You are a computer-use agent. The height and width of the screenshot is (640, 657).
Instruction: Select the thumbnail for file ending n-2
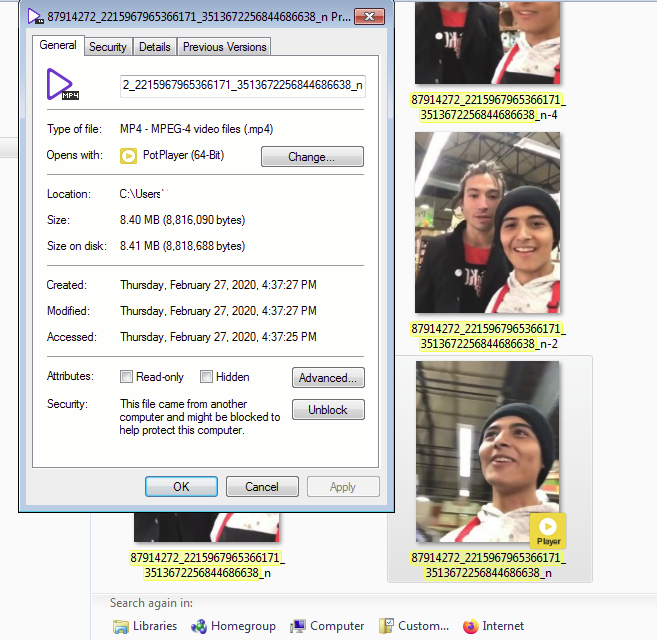click(487, 222)
